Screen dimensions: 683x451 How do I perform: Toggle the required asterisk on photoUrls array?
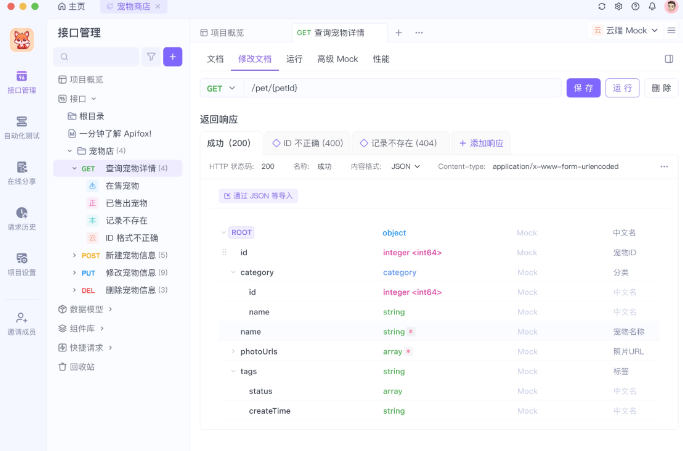point(408,351)
